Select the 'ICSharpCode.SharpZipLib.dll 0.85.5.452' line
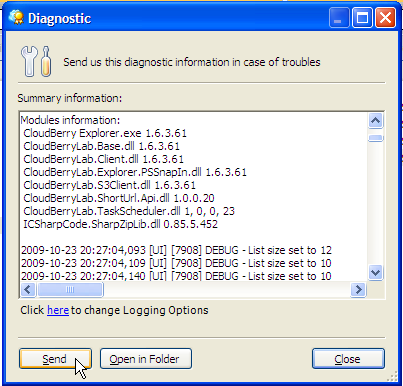The width and height of the screenshot is (403, 386). coord(120,224)
